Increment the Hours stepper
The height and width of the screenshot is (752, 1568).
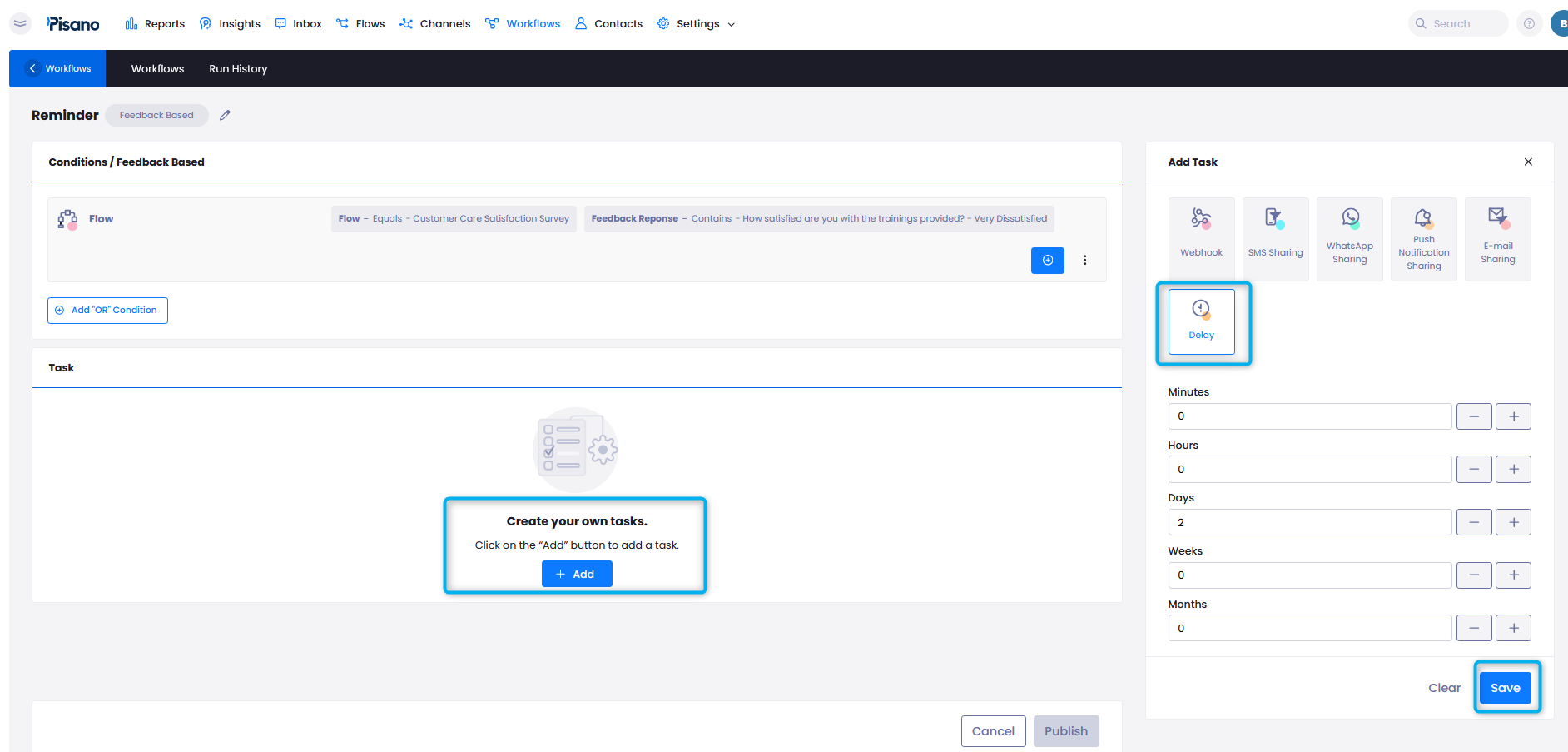(x=1513, y=470)
